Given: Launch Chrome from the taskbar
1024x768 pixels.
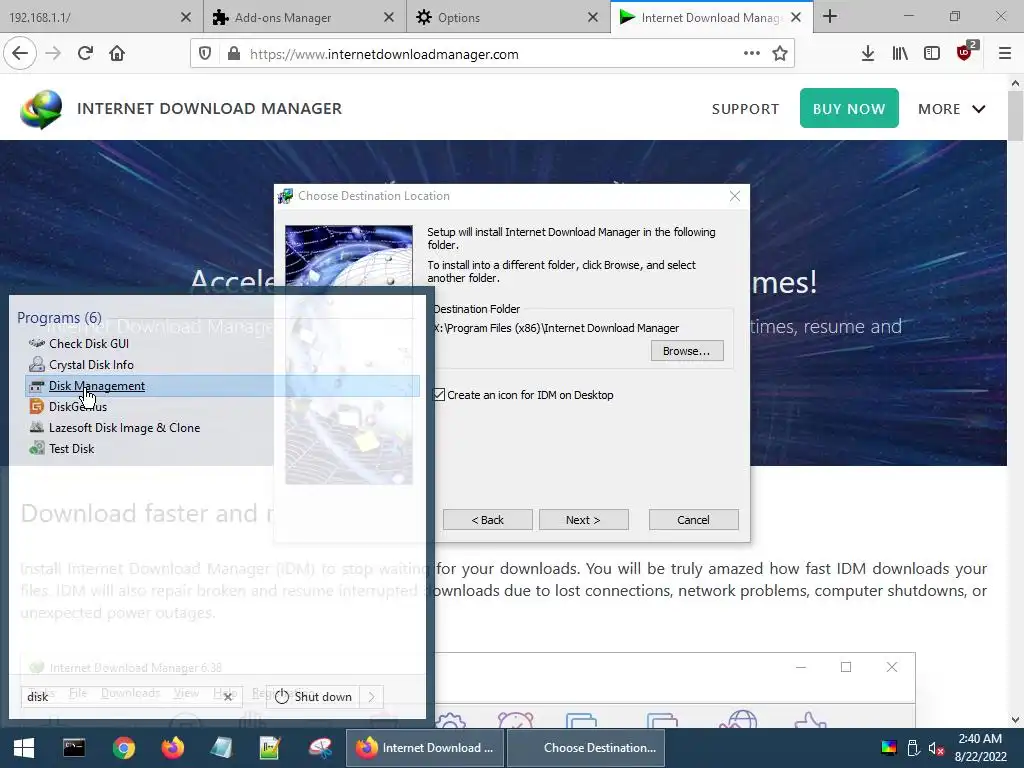Looking at the screenshot, I should tap(123, 748).
